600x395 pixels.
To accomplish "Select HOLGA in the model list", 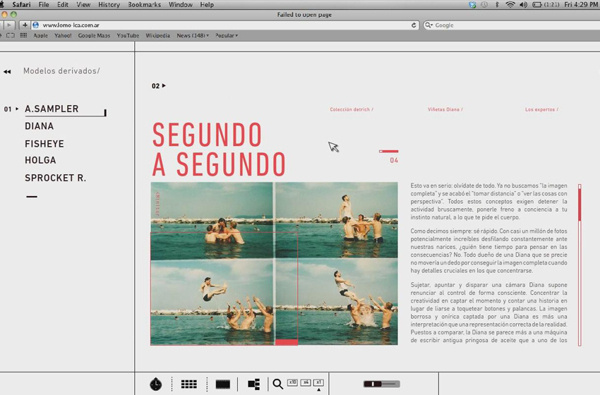I will coord(40,160).
